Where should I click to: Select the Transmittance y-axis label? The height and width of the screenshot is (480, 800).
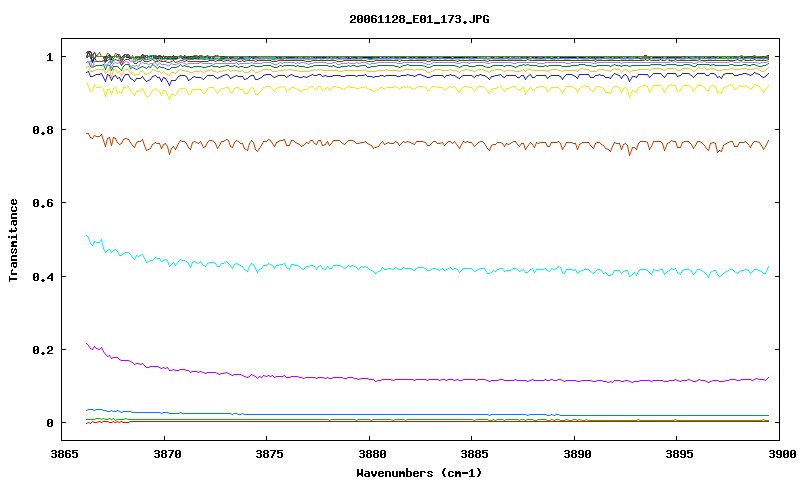click(x=13, y=240)
